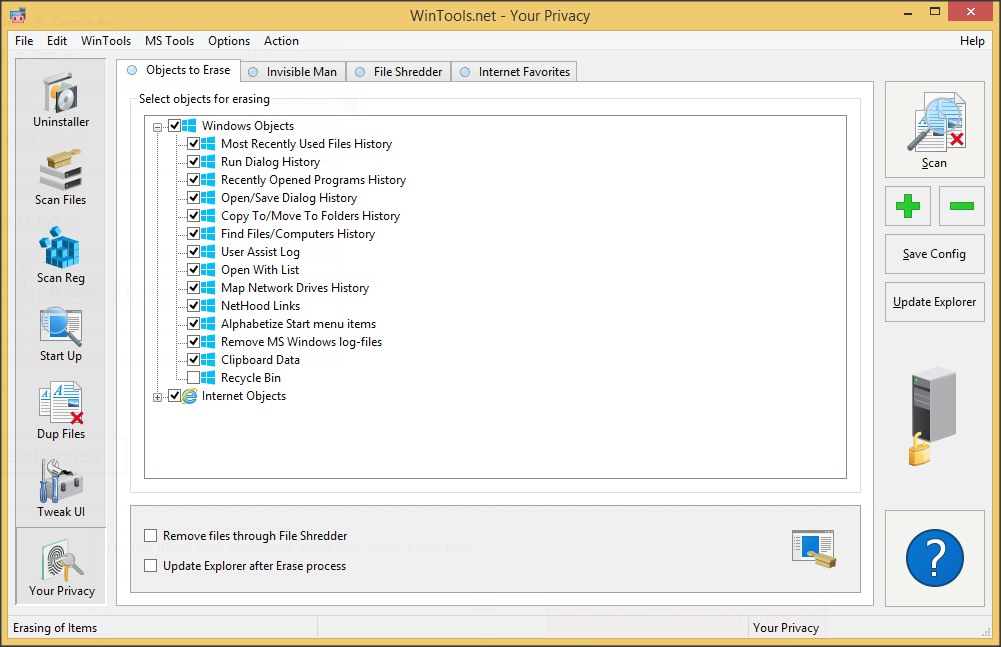Click Windows icon next to Most Recently Used Files History
This screenshot has height=647, width=1001.
coord(208,144)
